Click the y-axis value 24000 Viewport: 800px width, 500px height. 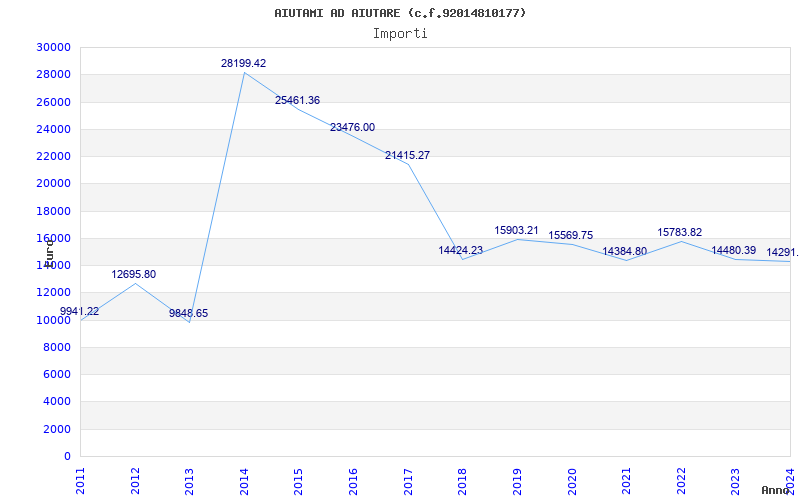point(53,129)
